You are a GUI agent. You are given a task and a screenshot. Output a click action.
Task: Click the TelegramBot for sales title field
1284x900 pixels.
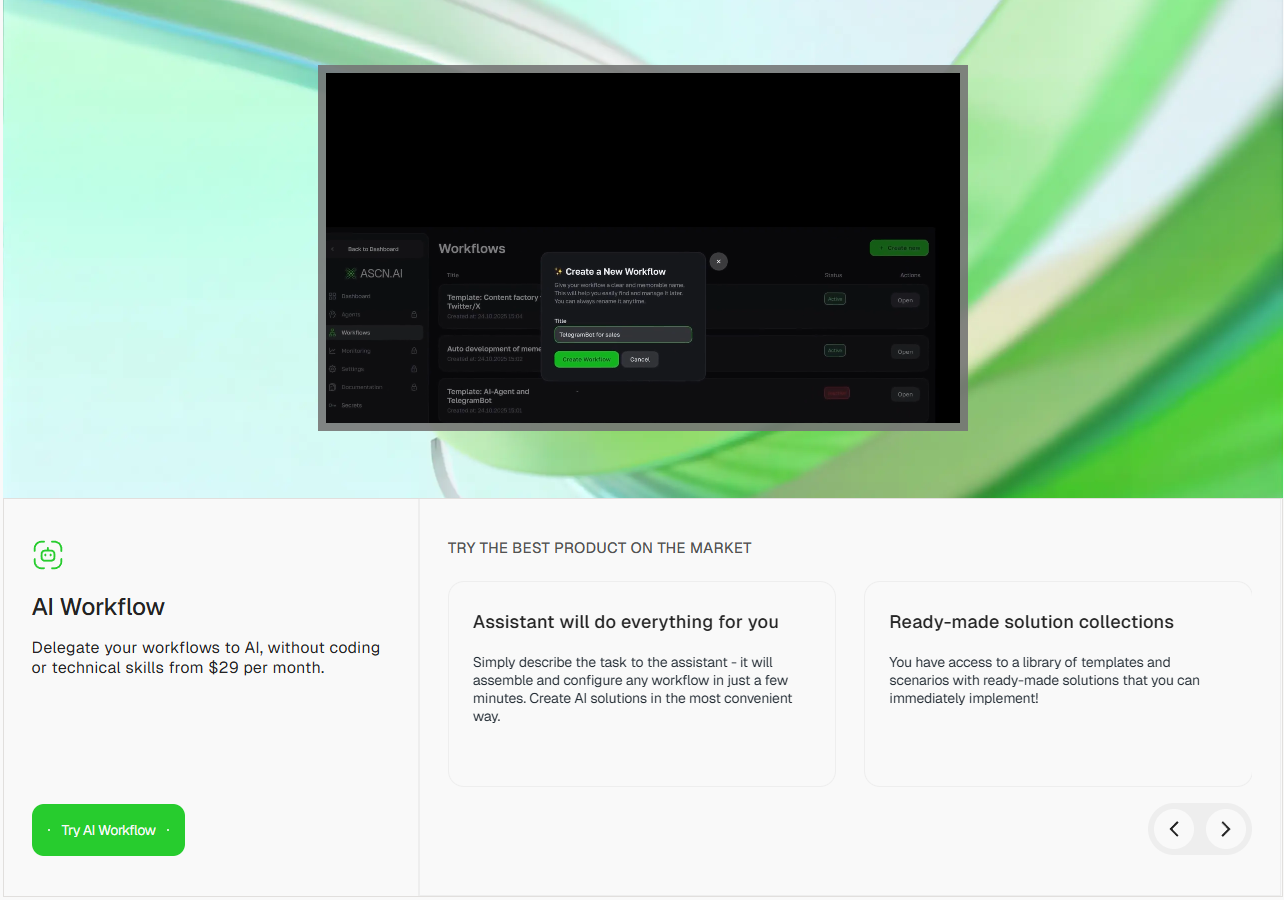click(622, 333)
